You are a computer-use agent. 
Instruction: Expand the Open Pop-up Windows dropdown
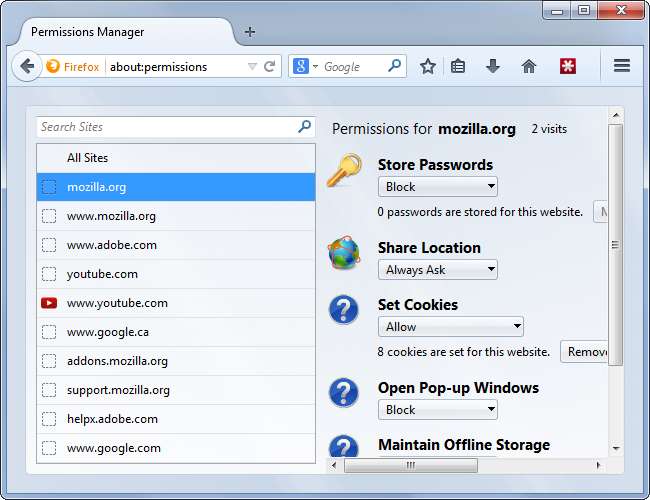[x=437, y=410]
